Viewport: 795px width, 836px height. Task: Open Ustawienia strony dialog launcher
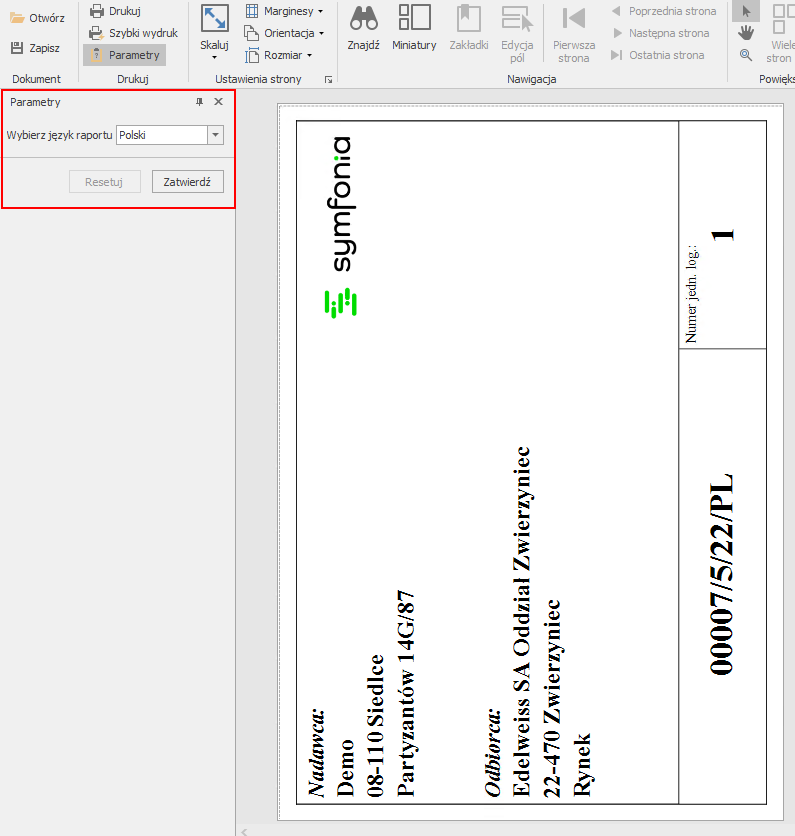tap(328, 79)
